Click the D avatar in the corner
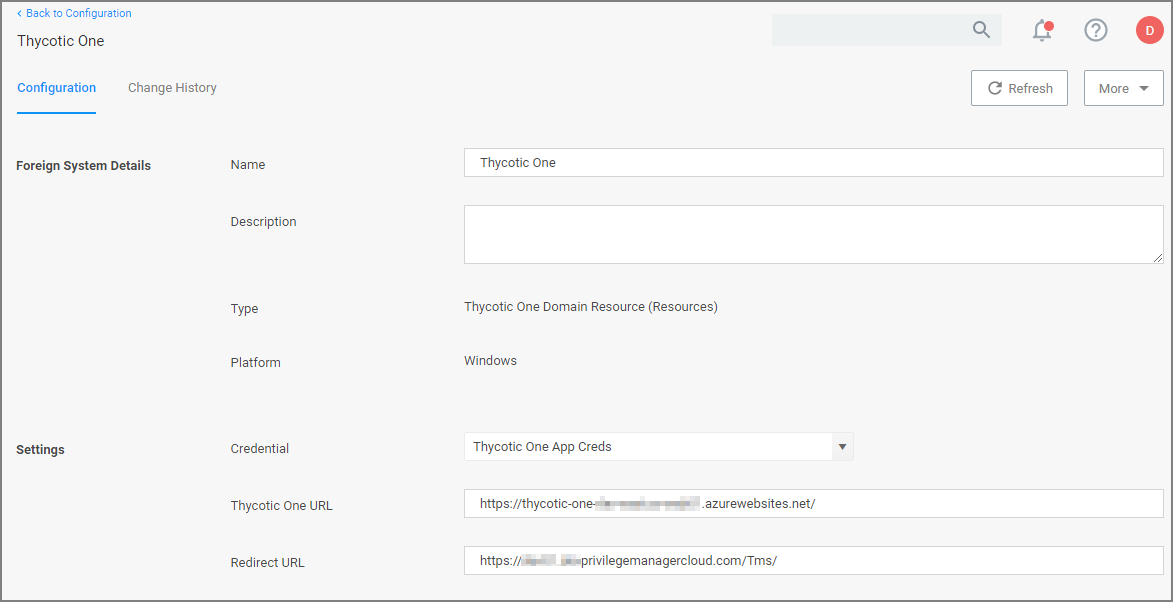 pos(1149,30)
